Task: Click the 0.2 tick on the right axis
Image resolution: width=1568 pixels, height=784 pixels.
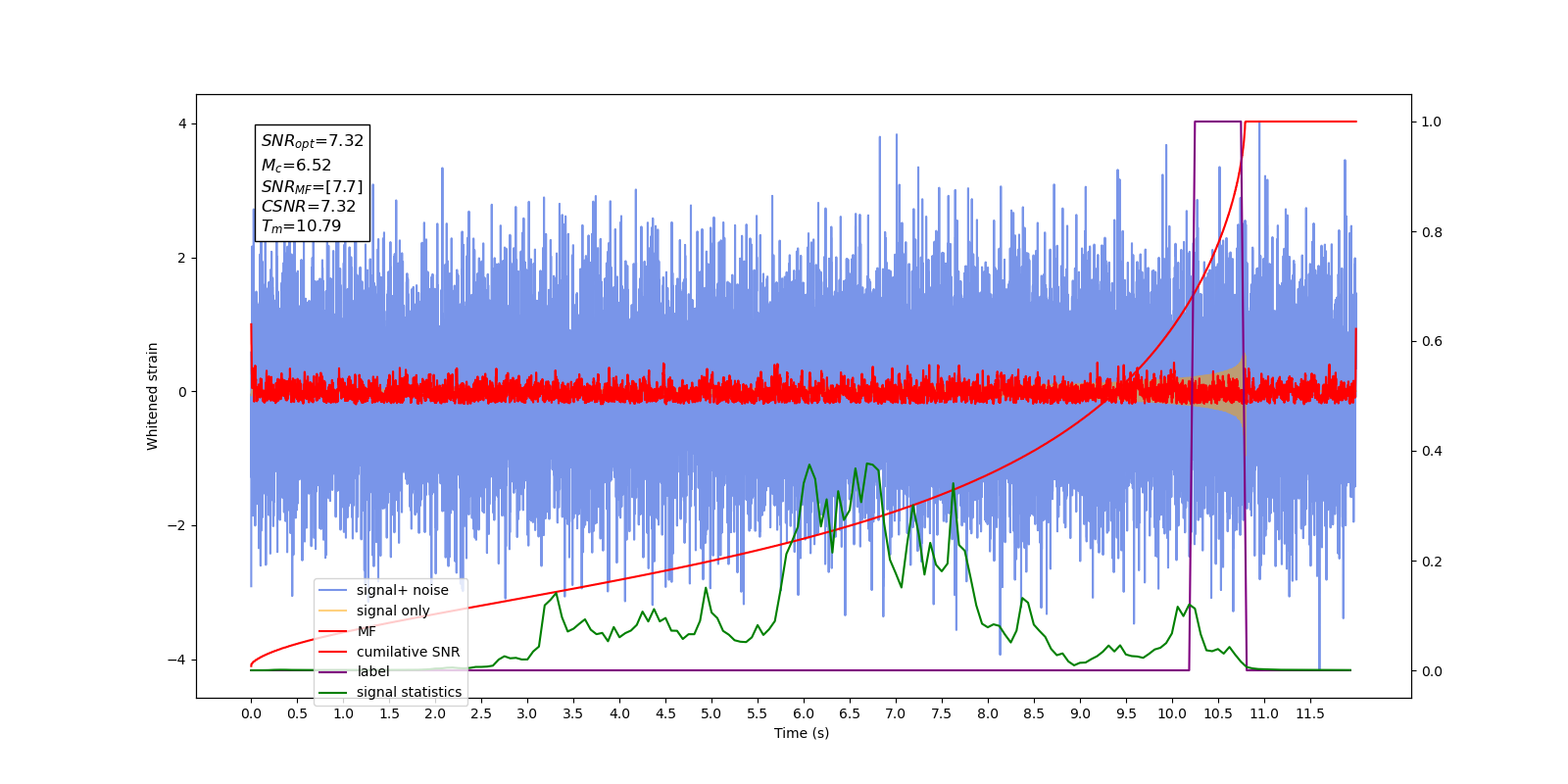Action: click(1432, 562)
